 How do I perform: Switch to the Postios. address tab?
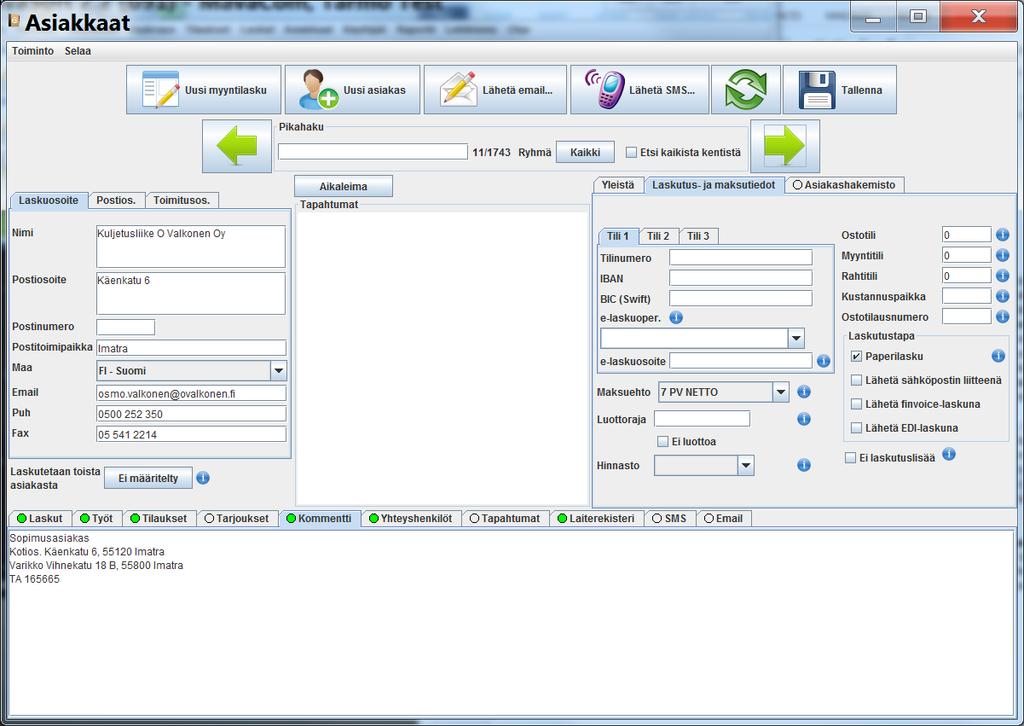point(116,200)
